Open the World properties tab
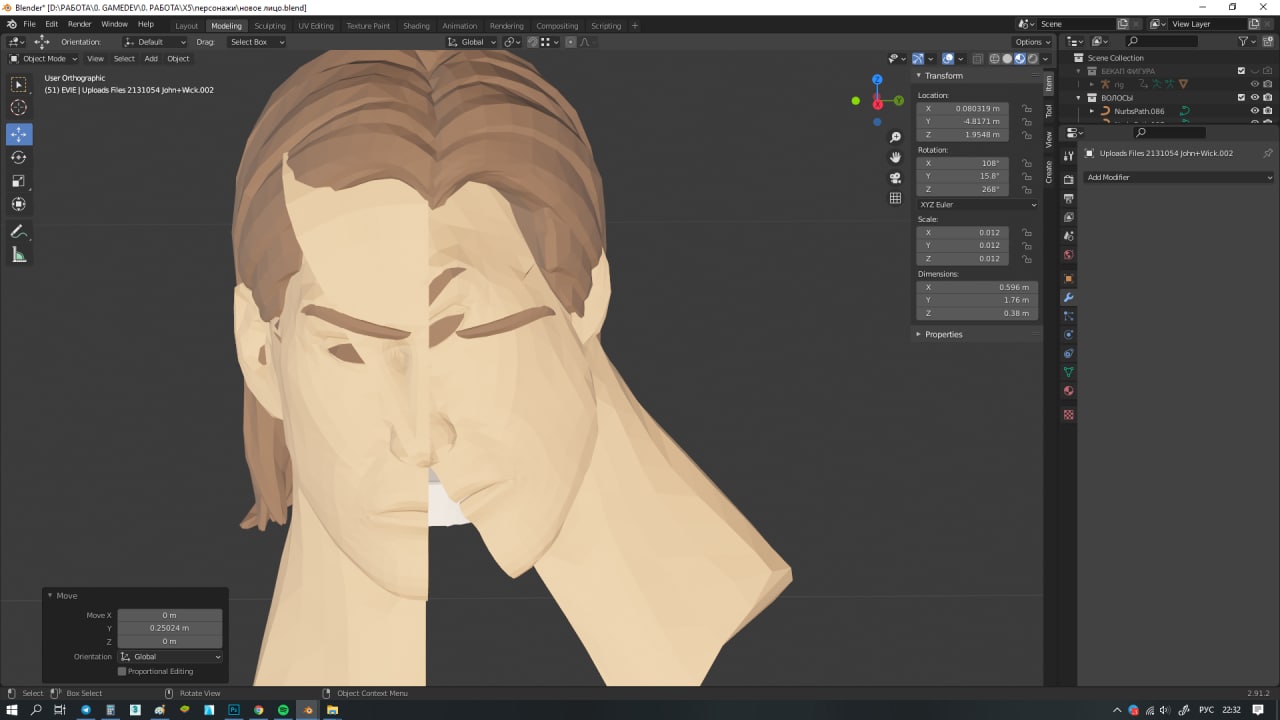The width and height of the screenshot is (1280, 720). click(x=1068, y=255)
